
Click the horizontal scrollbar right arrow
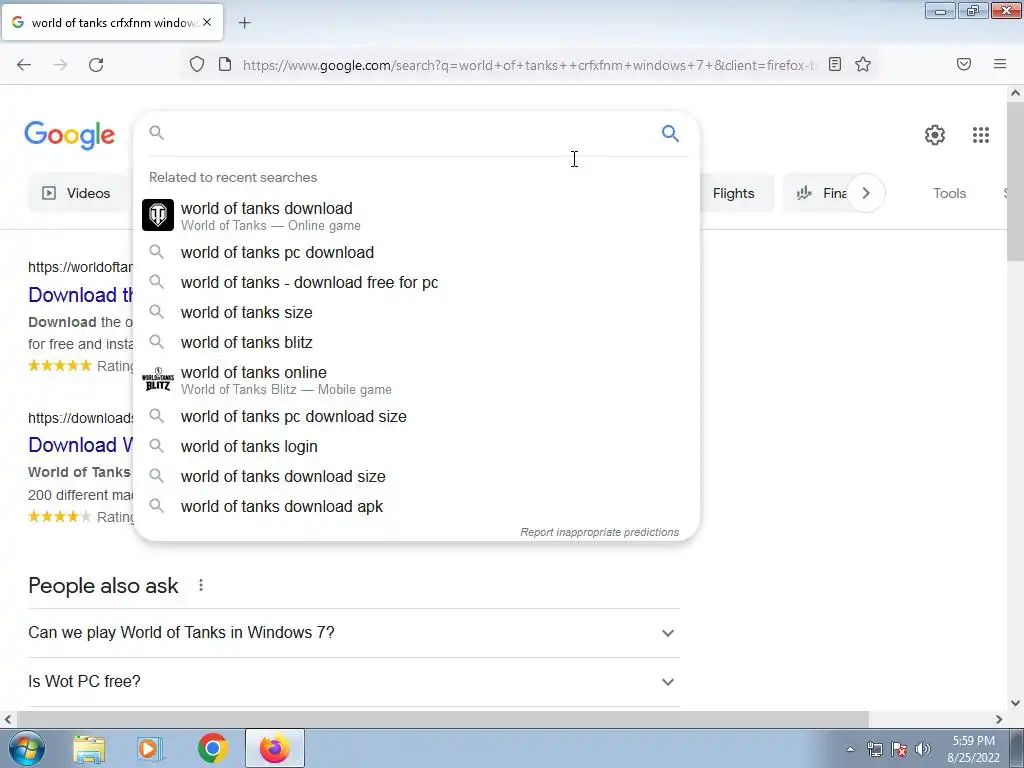(999, 719)
